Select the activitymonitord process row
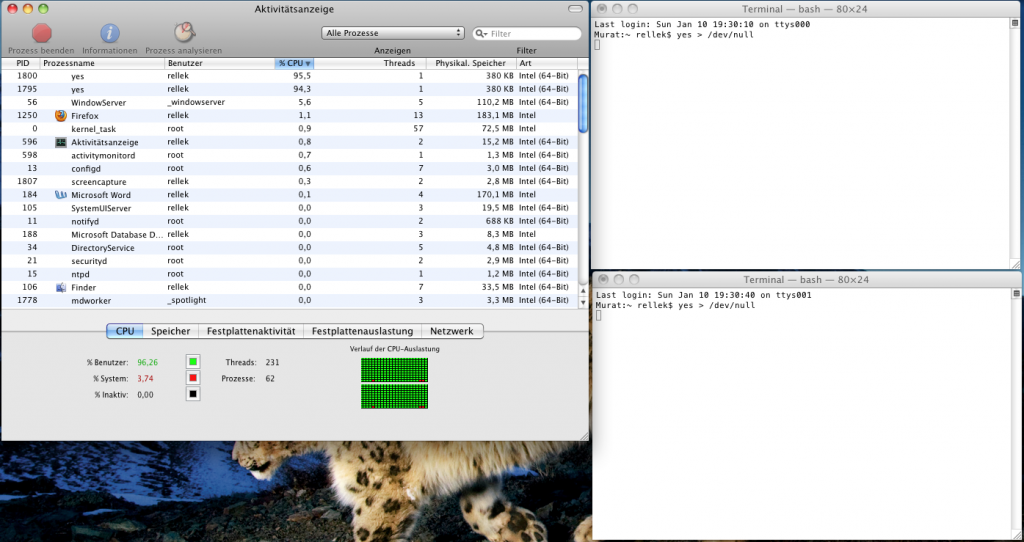 pos(289,155)
